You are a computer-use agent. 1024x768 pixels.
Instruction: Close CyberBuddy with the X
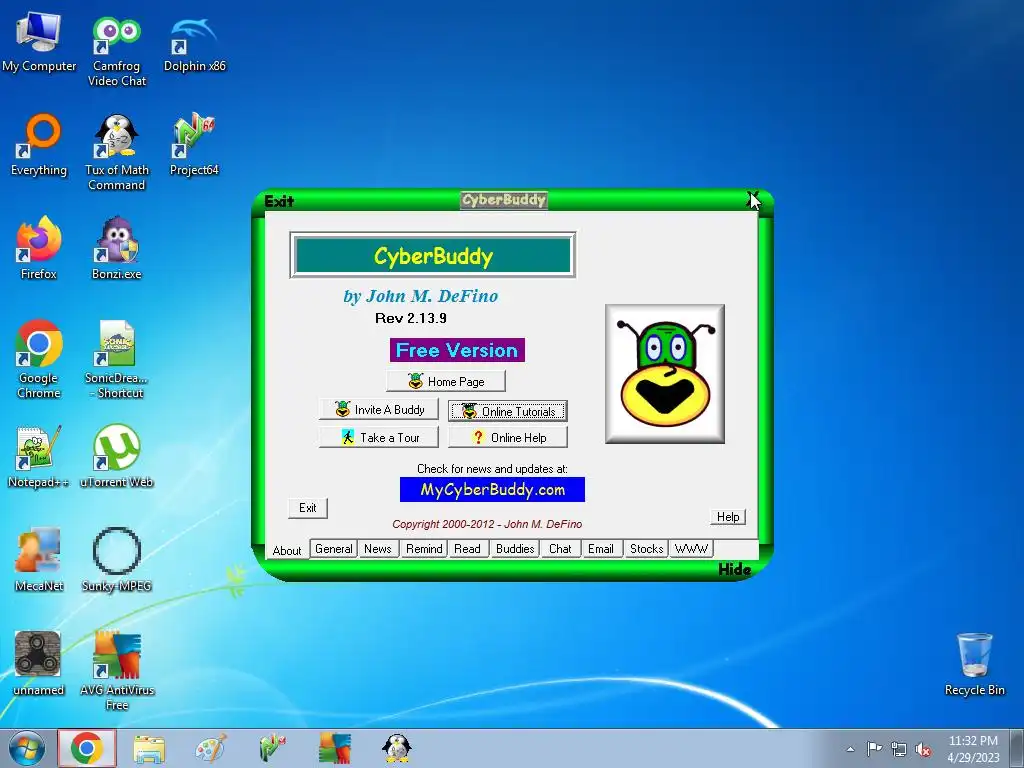[752, 199]
